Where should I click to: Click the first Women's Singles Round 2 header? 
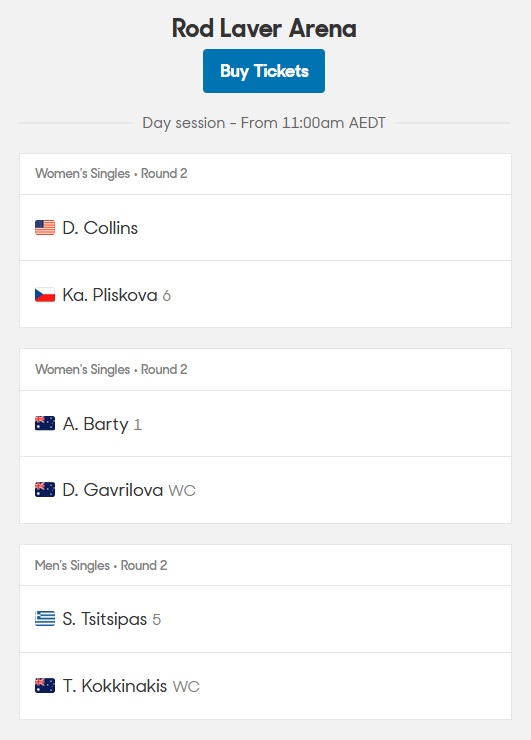coord(111,174)
